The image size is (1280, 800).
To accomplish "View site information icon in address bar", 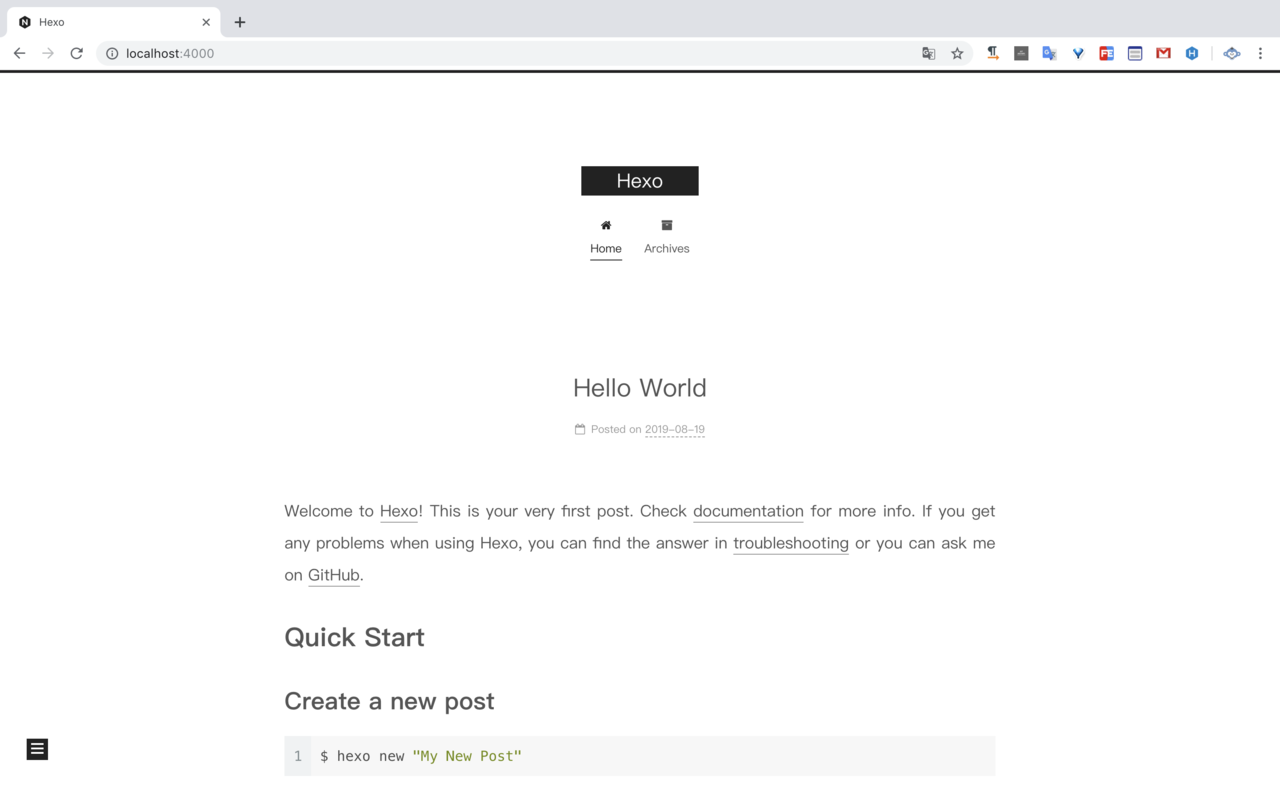I will tap(112, 53).
